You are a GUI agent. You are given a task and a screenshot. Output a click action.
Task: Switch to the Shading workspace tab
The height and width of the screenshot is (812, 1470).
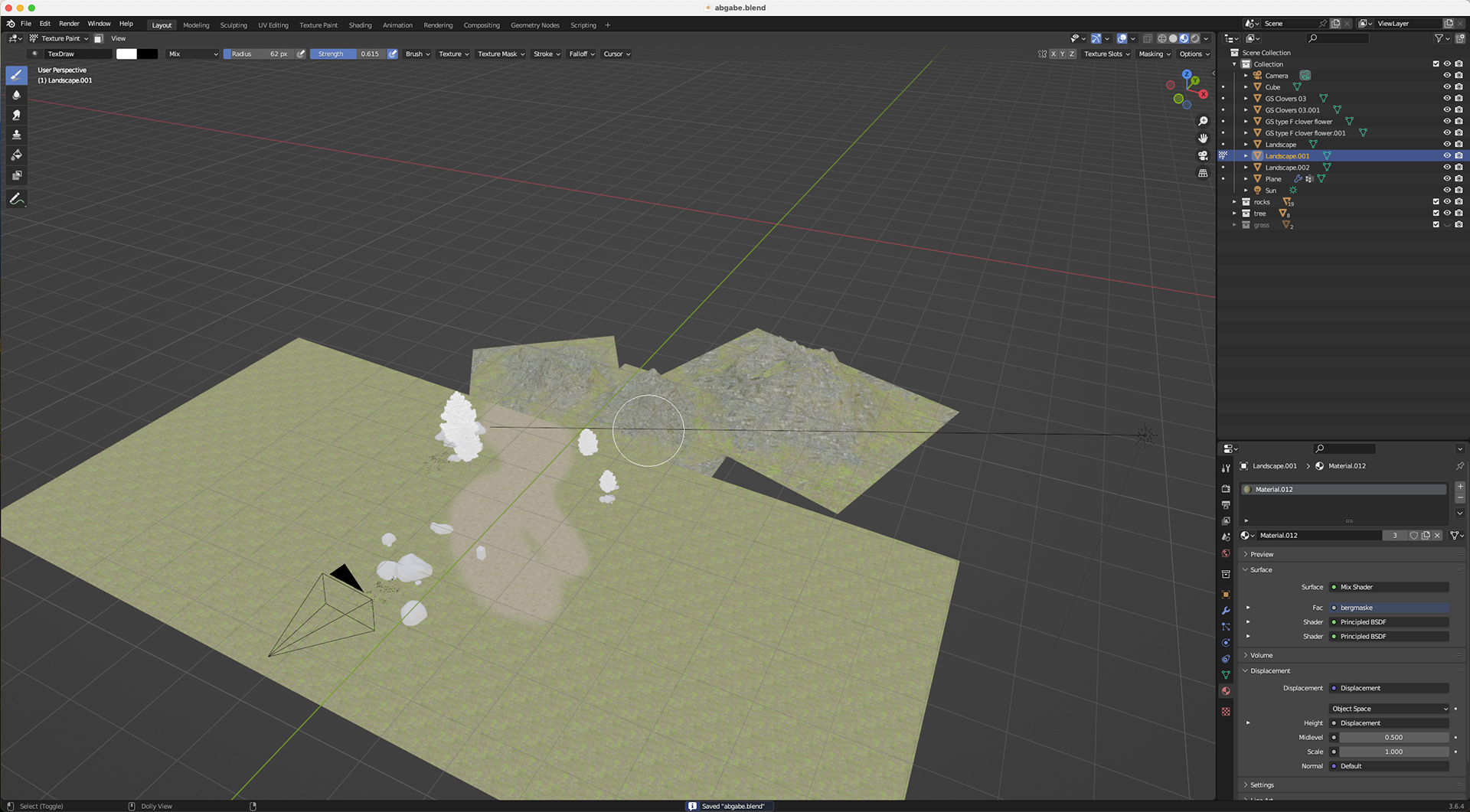pos(360,25)
